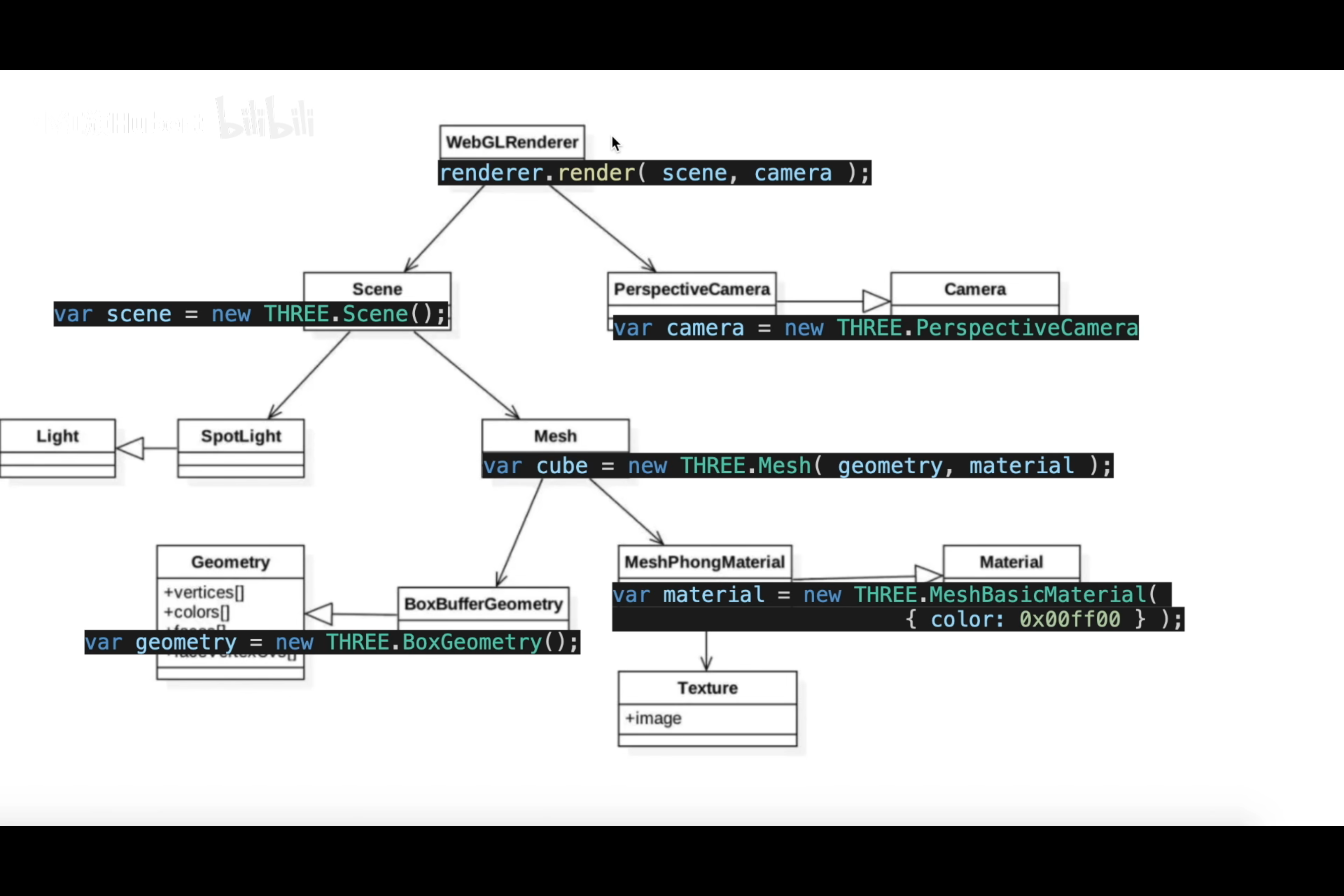The width and height of the screenshot is (1344, 896).
Task: Click the Mesh node icon
Action: pyautogui.click(x=555, y=435)
